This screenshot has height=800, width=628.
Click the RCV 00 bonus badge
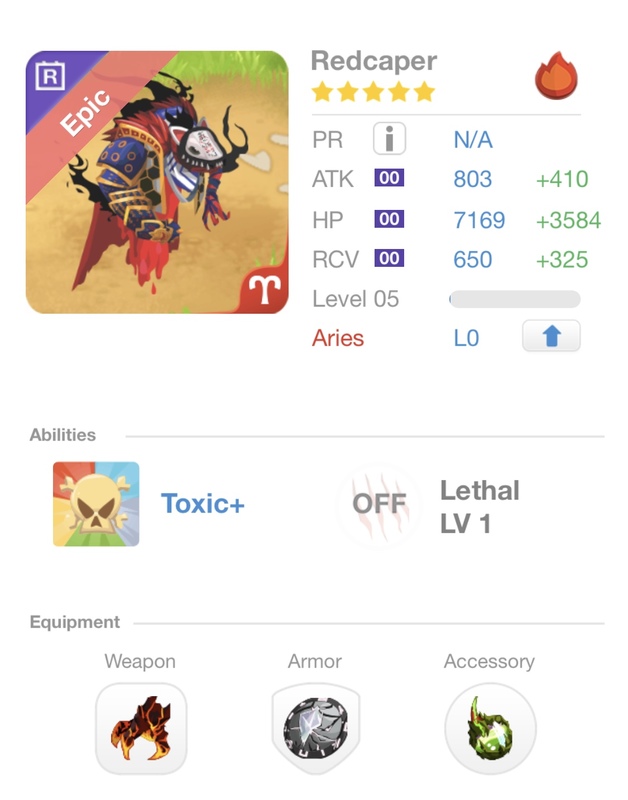(389, 258)
